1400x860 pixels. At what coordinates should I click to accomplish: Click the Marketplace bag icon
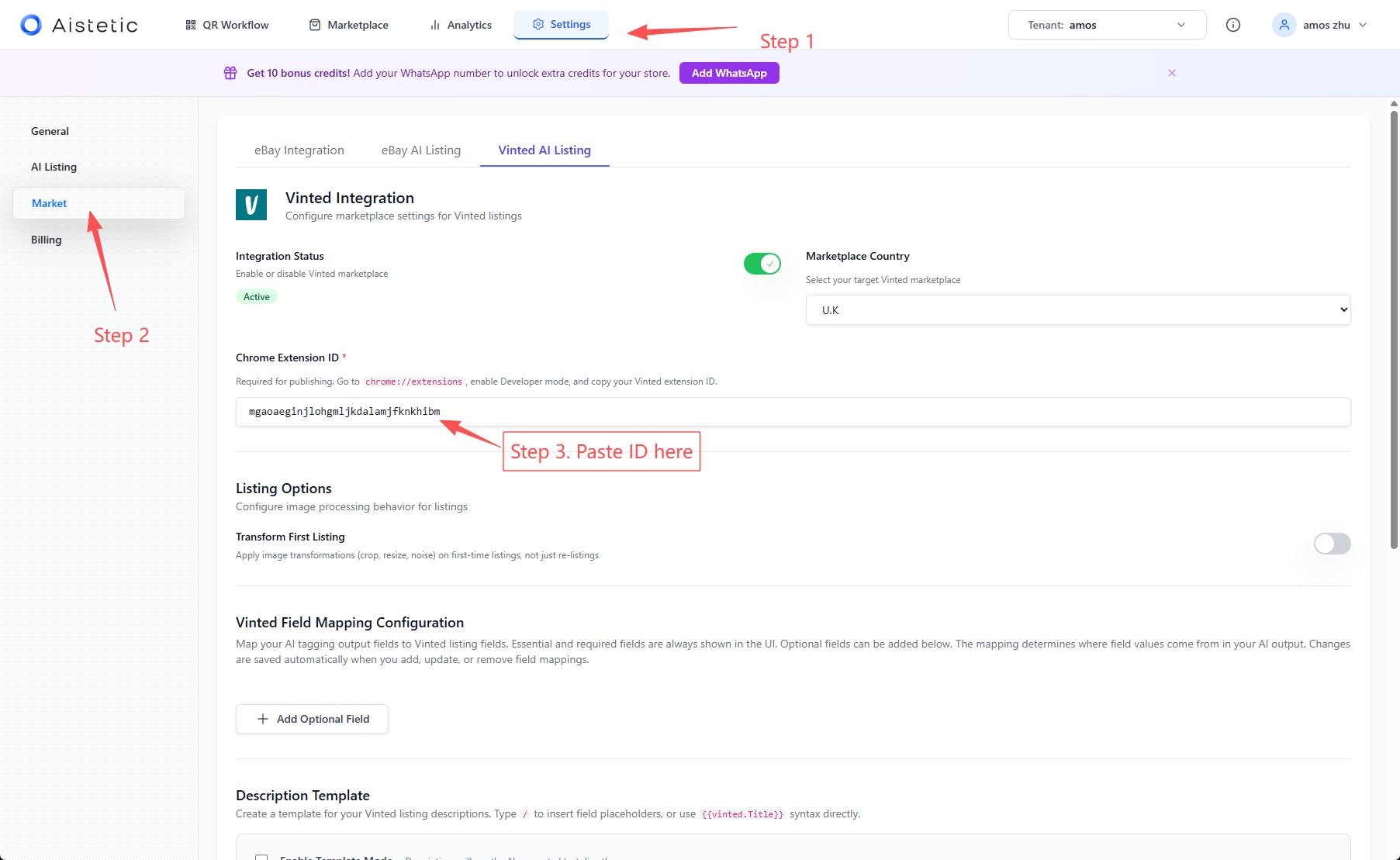[x=315, y=25]
